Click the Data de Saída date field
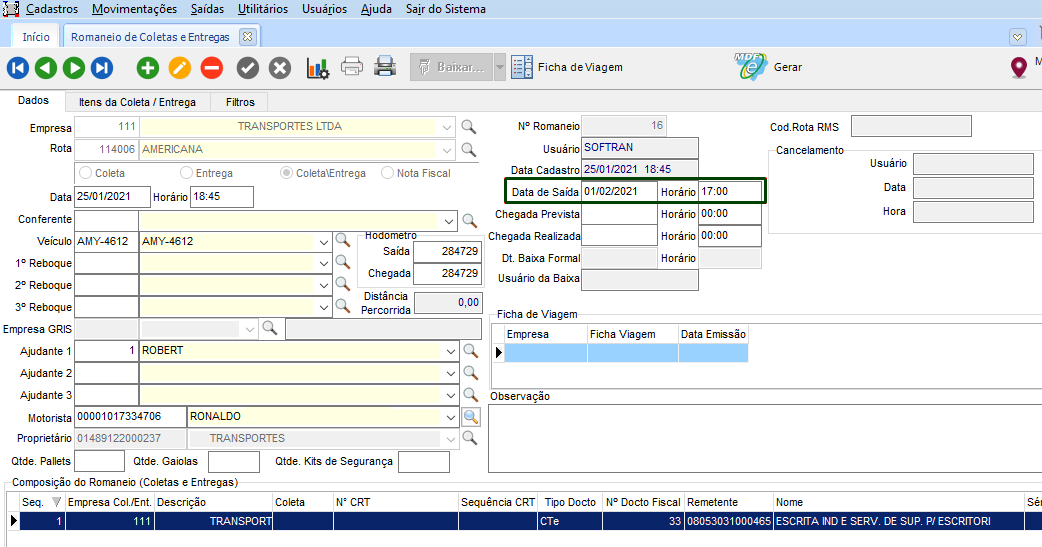This screenshot has height=547, width=1042. pos(619,191)
